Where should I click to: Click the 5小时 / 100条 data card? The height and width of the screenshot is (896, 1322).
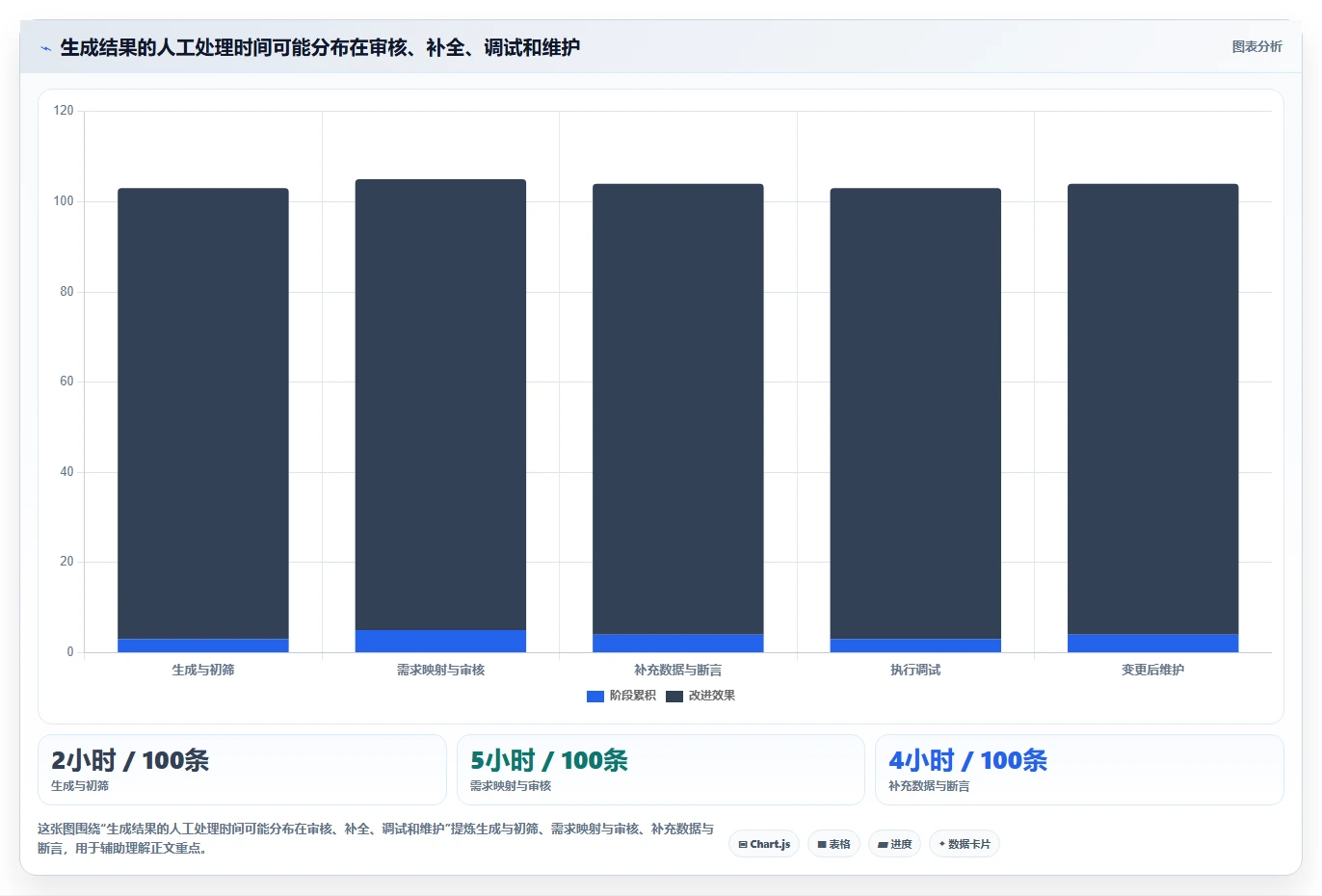click(660, 770)
